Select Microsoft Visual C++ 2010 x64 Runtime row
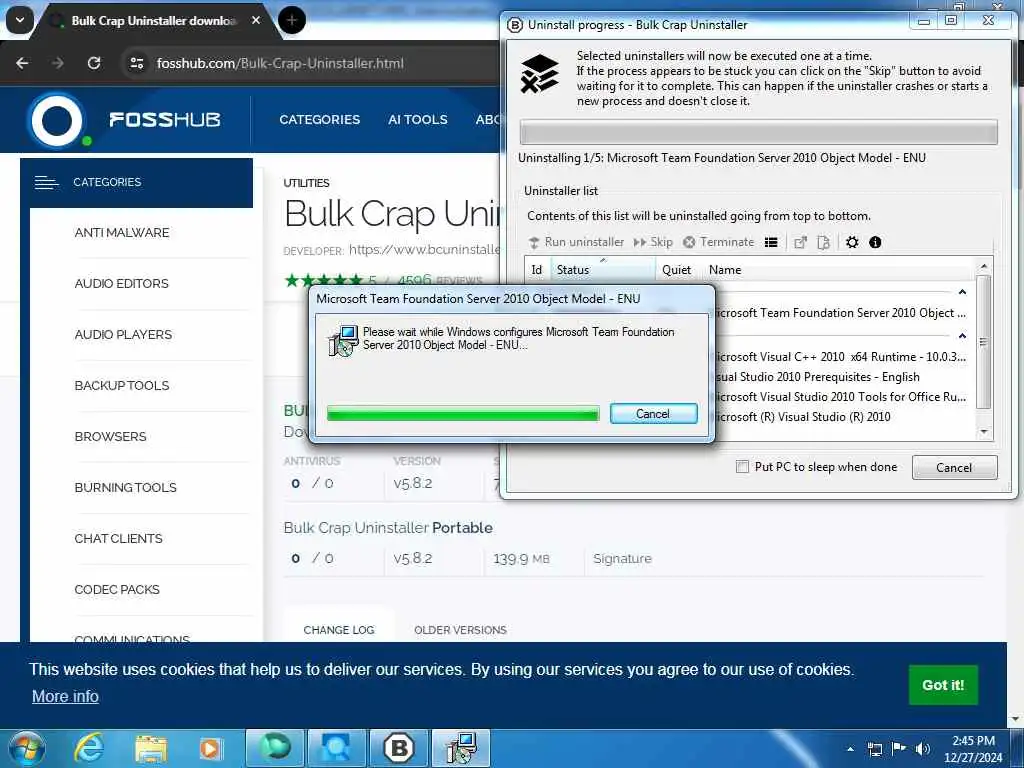This screenshot has width=1024, height=768. [x=840, y=357]
